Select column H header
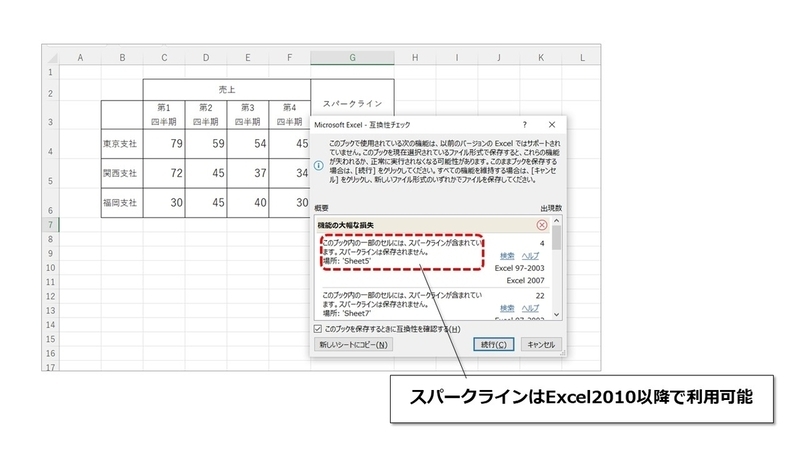 point(415,58)
